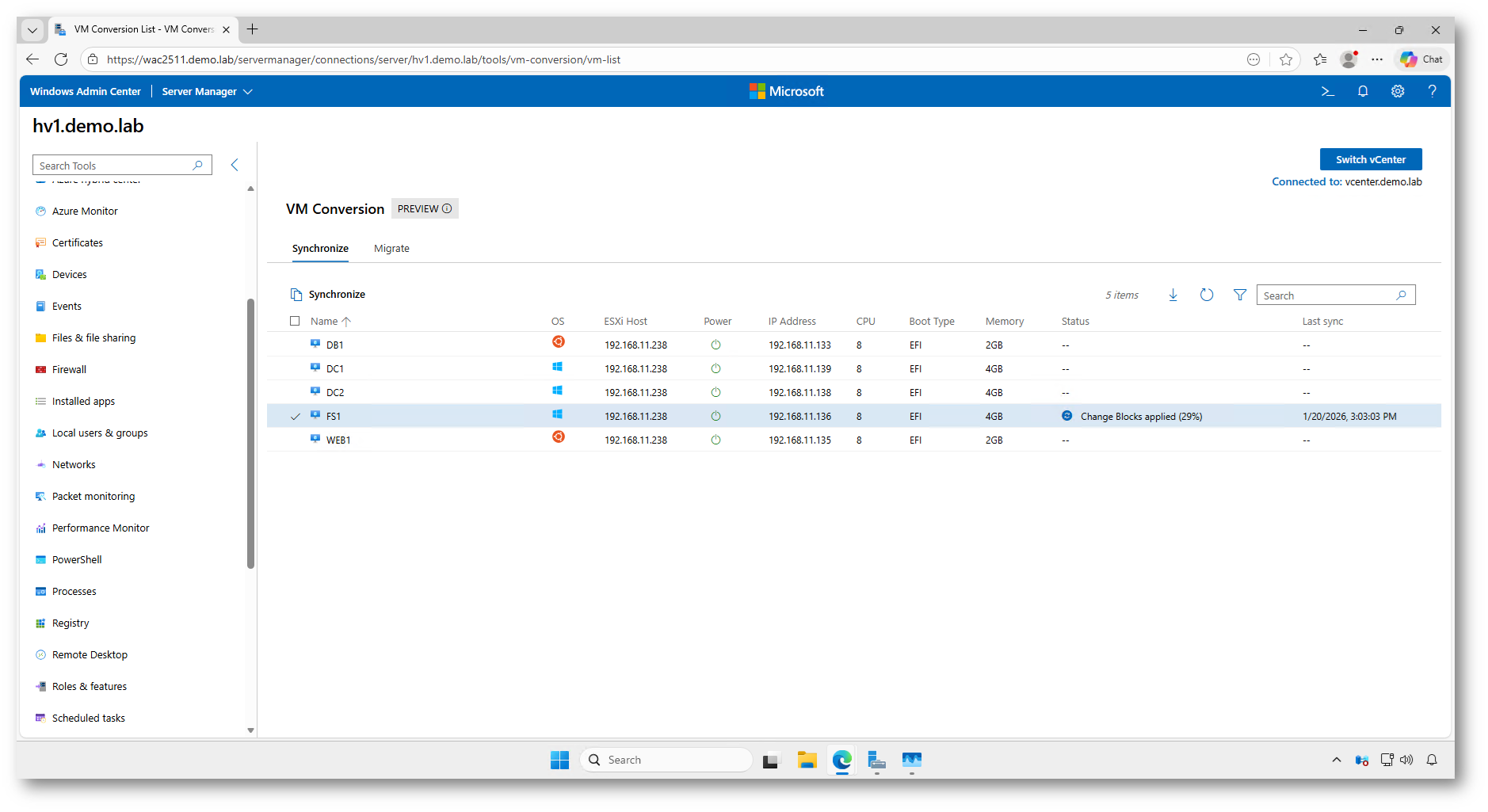Open PowerShell console icon in header

(x=1328, y=92)
